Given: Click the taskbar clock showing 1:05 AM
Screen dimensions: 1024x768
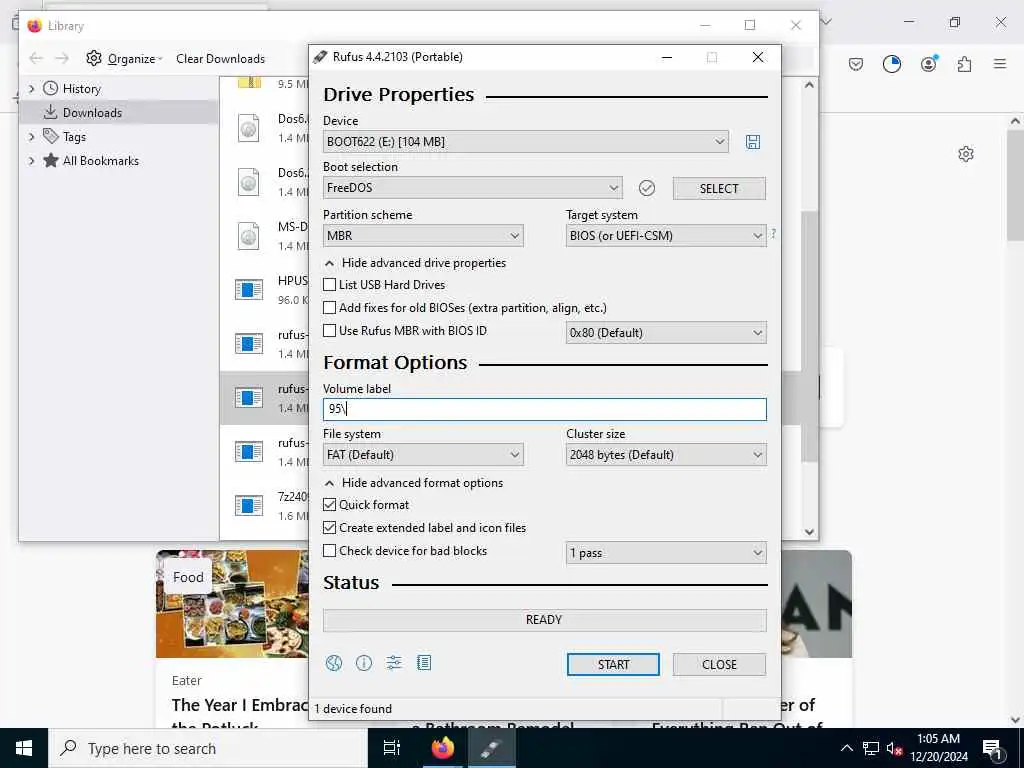Looking at the screenshot, I should (x=938, y=748).
